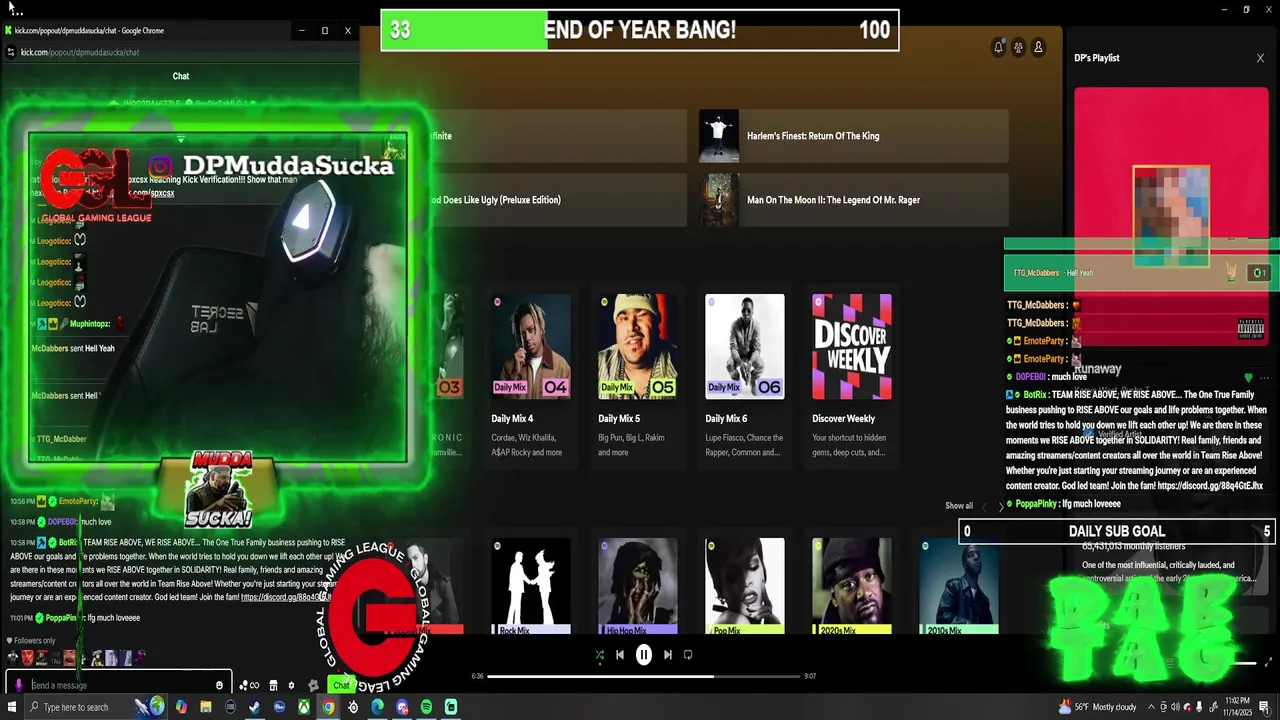Go to previous carousel page arrow
The width and height of the screenshot is (1280, 720).
985,506
